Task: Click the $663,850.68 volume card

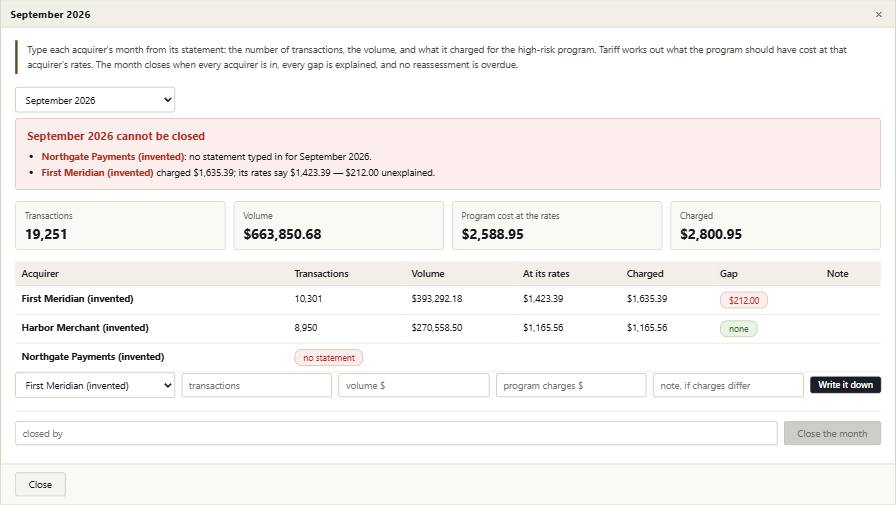Action: [338, 225]
